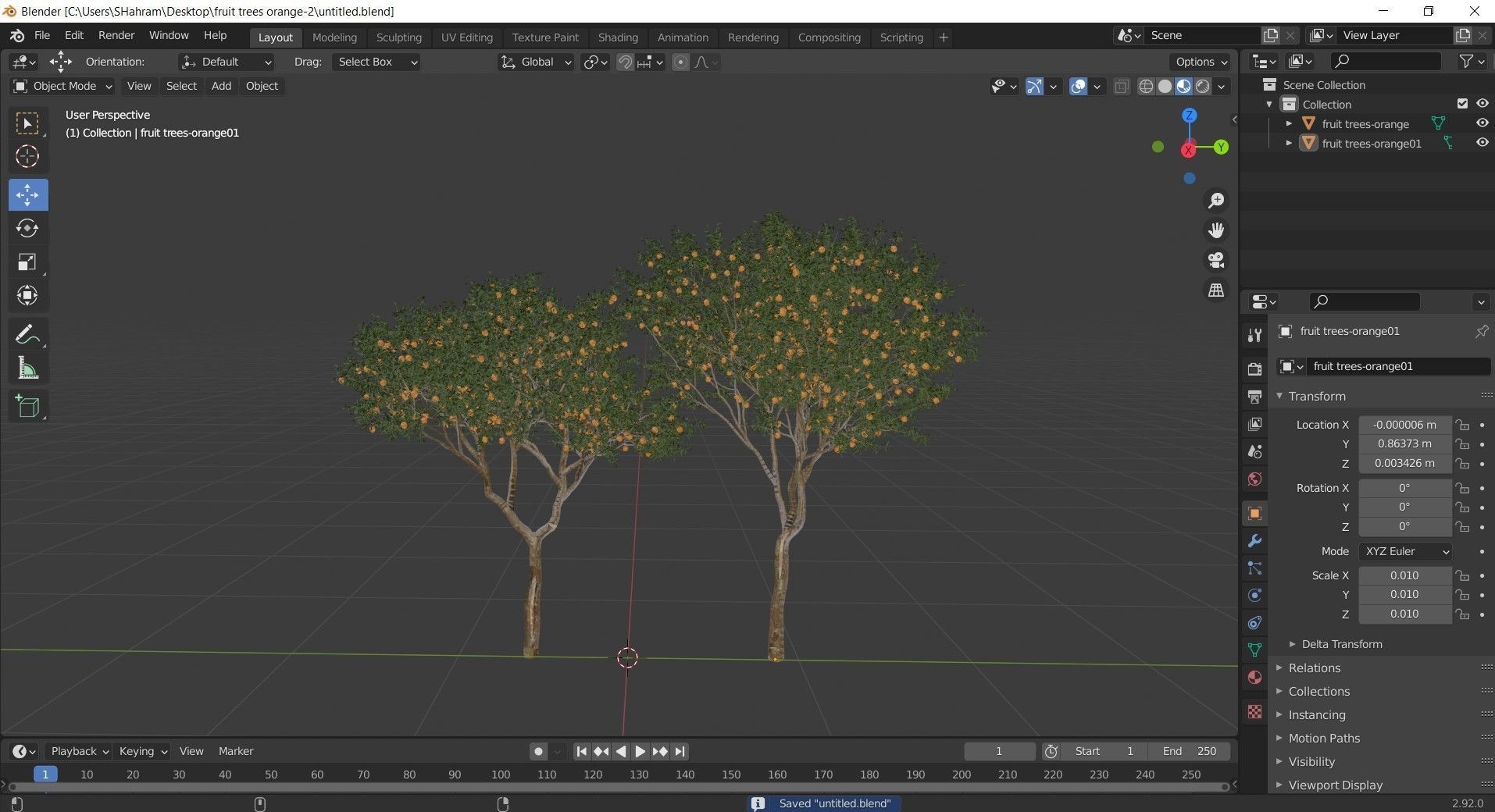Switch to wireframe shading

pyautogui.click(x=1146, y=87)
